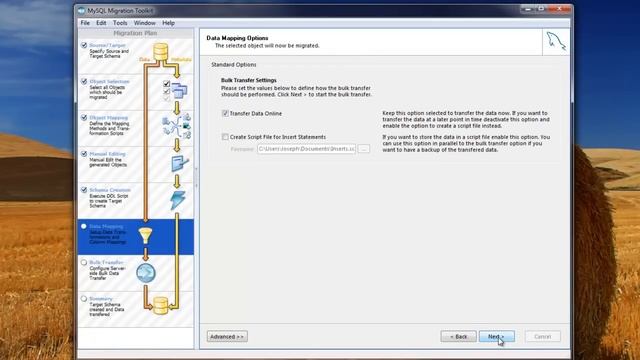
Task: Click the Data Mapping funnel icon
Action: [145, 236]
